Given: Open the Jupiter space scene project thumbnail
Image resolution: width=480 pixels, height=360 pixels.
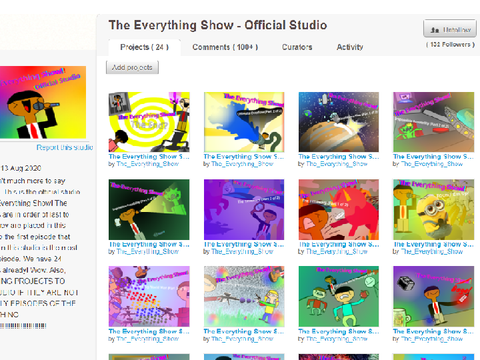Looking at the screenshot, I should 339,122.
